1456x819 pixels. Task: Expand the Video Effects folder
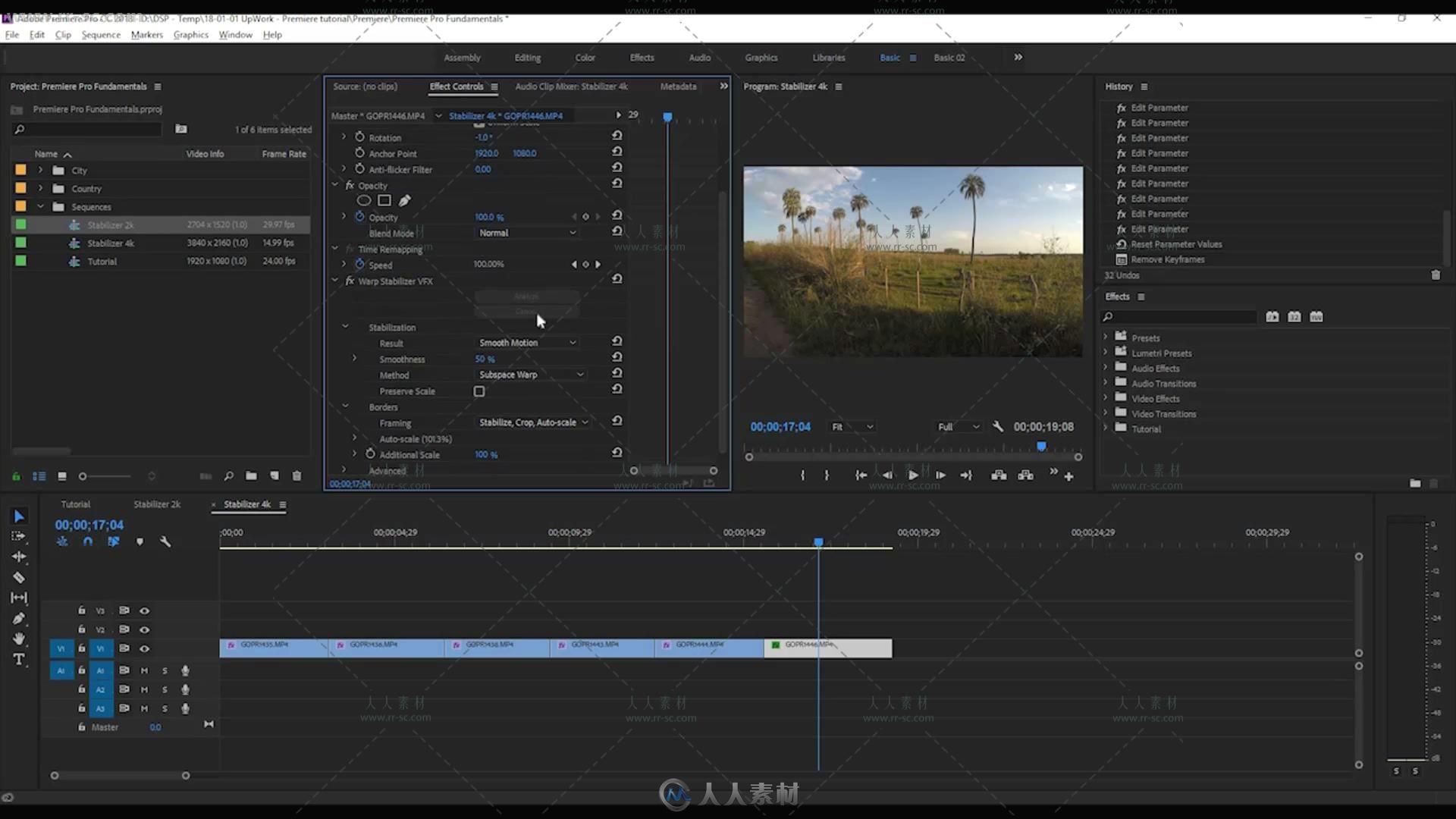click(1105, 398)
